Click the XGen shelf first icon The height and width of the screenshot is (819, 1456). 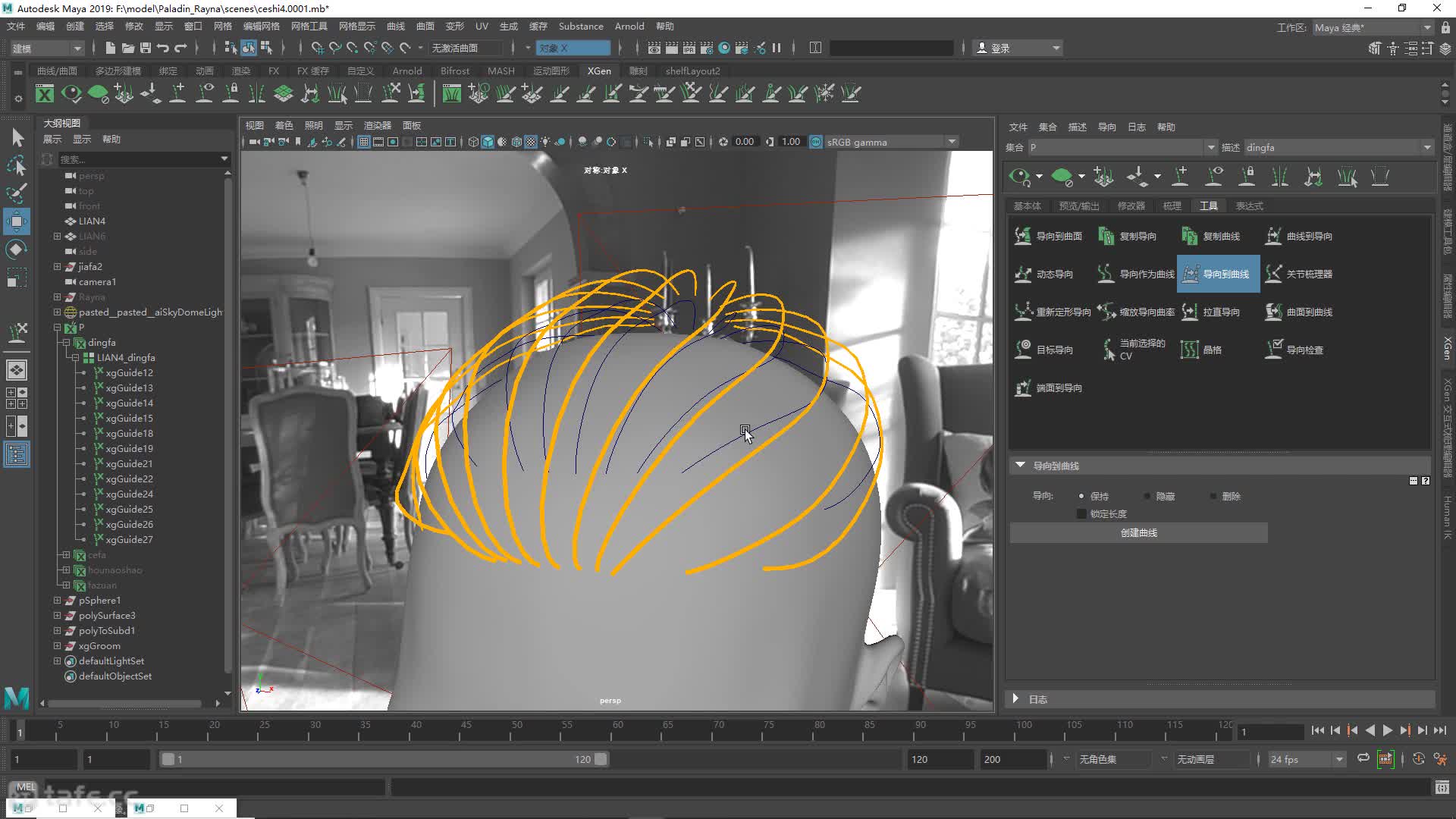coord(45,94)
